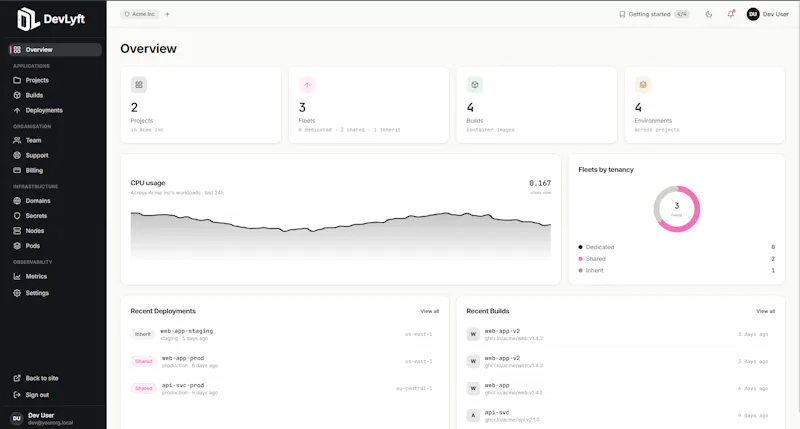
Task: Click the web-app-prod deployment row
Action: coord(285,361)
